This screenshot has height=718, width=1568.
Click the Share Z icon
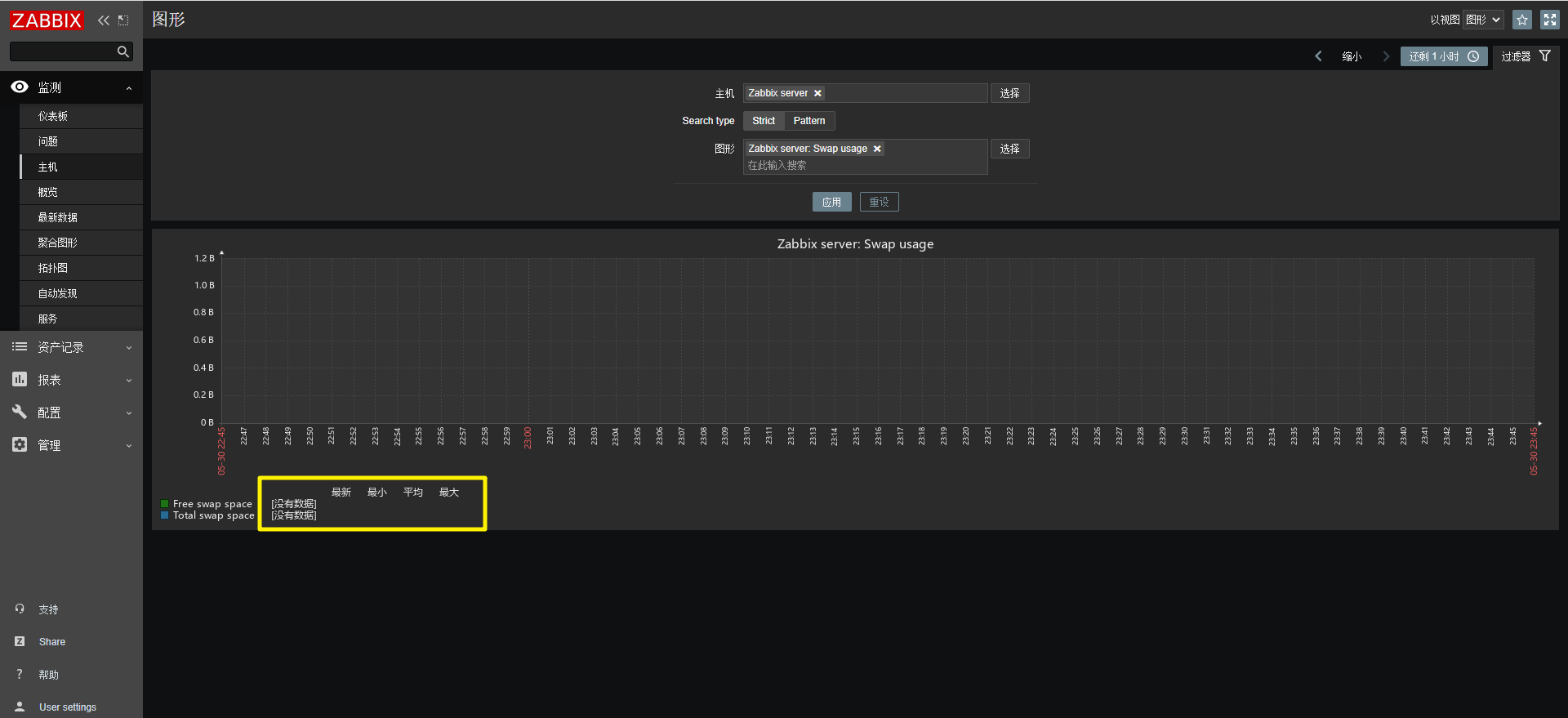tap(20, 641)
